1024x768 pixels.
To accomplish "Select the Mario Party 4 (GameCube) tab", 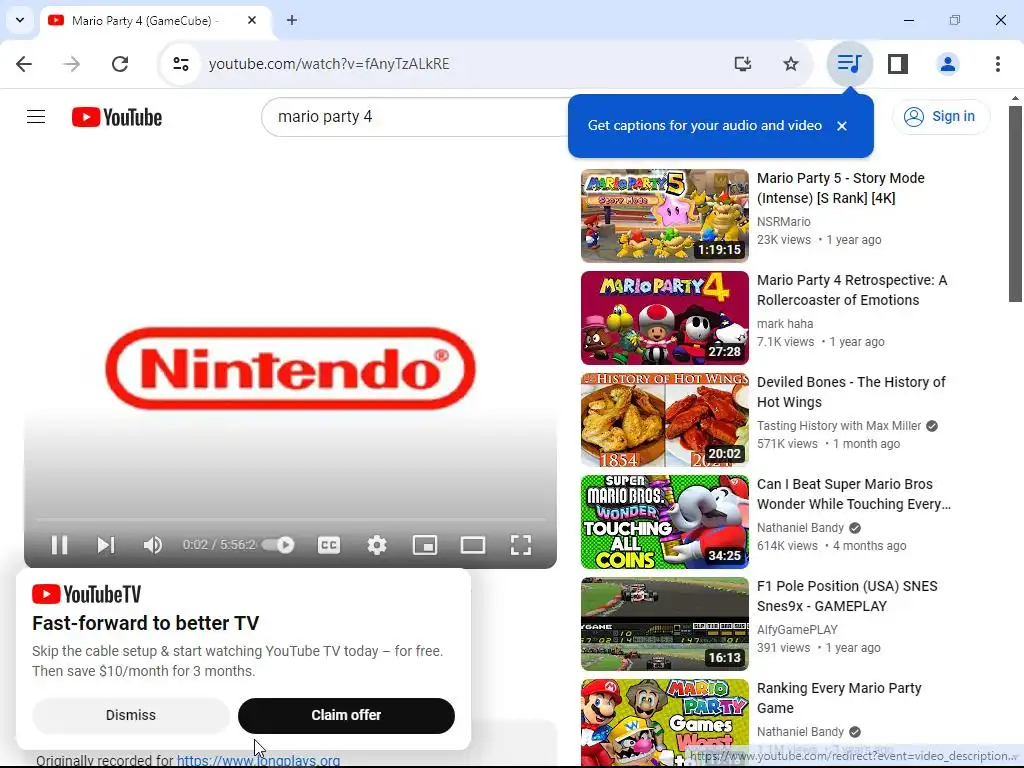I will coord(155,21).
